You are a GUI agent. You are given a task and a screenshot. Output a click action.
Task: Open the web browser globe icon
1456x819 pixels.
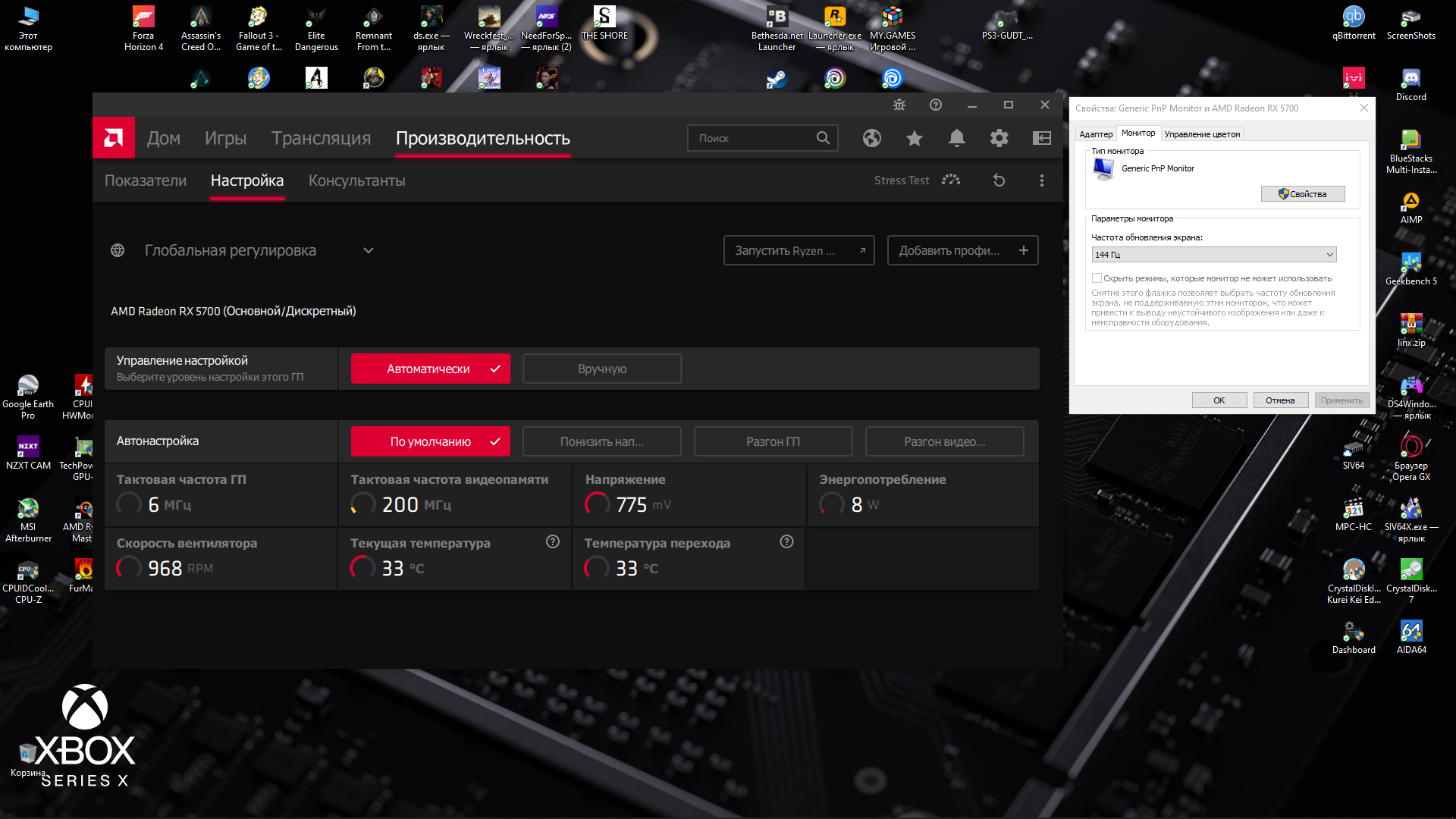[x=872, y=138]
